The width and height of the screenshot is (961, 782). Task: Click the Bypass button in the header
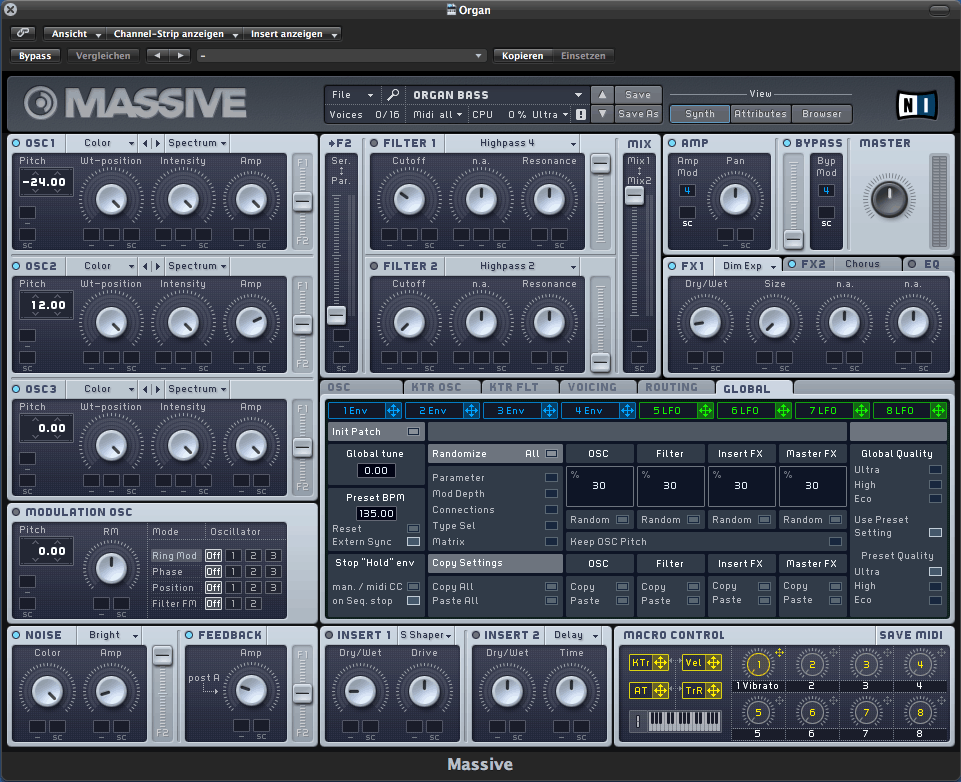[35, 56]
